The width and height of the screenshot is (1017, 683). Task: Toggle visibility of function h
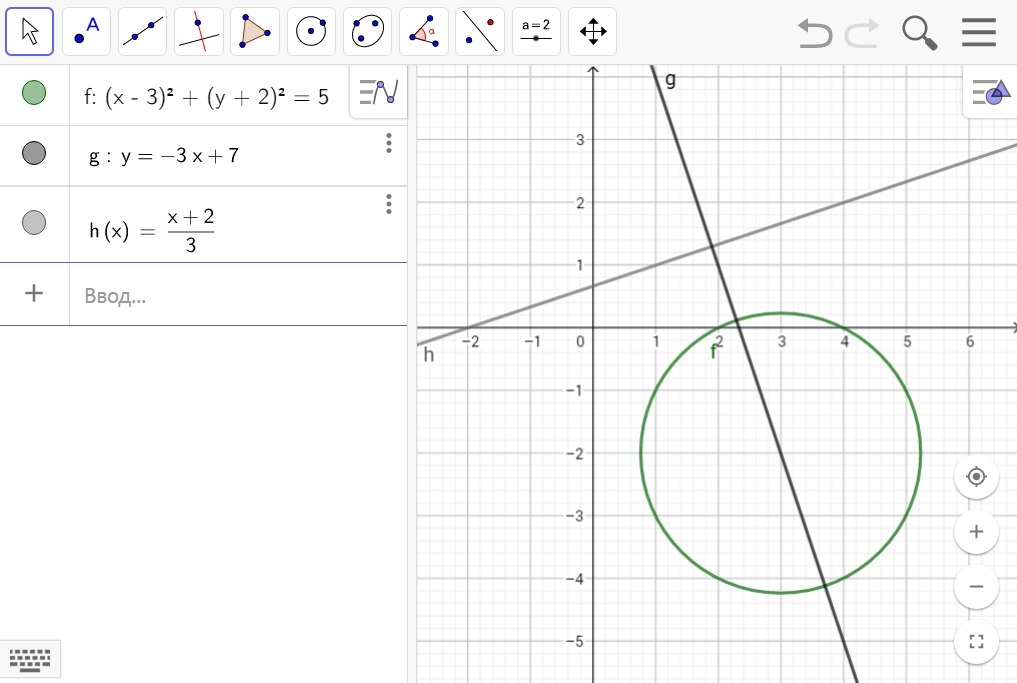coord(34,224)
